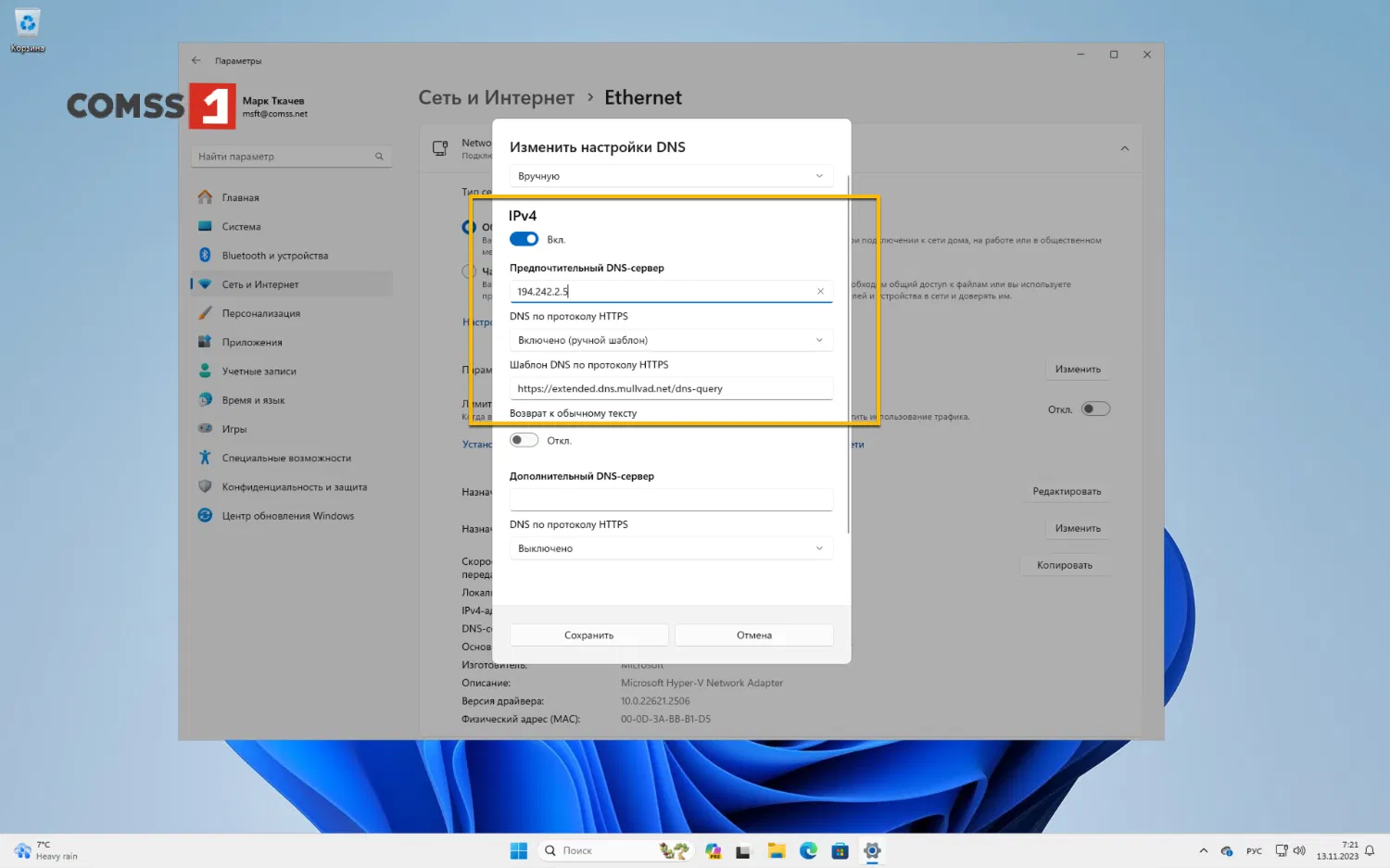Click the text Microsoft Hyper-V Network Adapter
Viewport: 1390px width, 868px height.
(701, 683)
